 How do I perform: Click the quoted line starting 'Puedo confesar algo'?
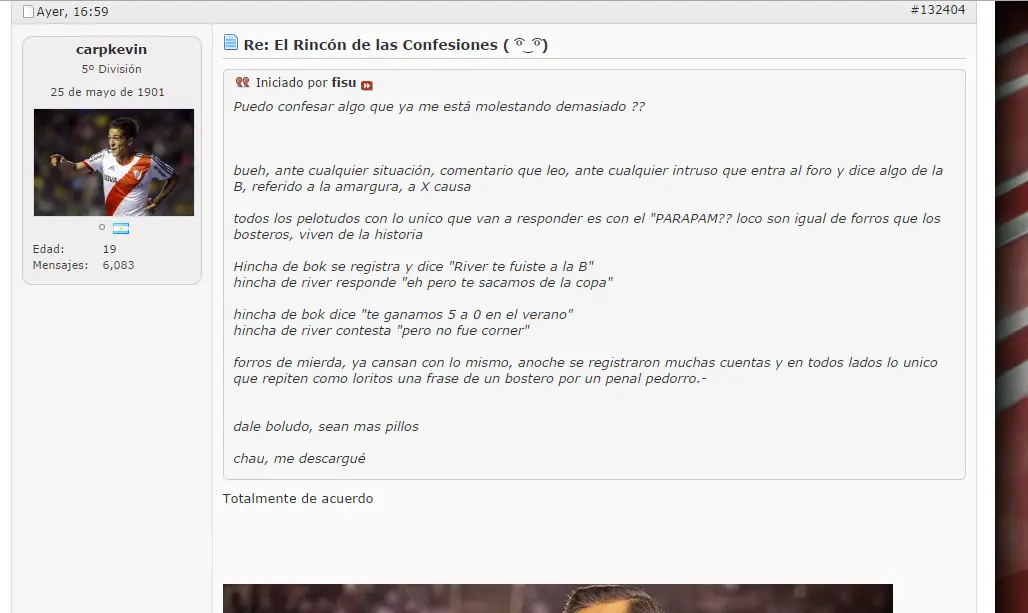click(x=439, y=106)
